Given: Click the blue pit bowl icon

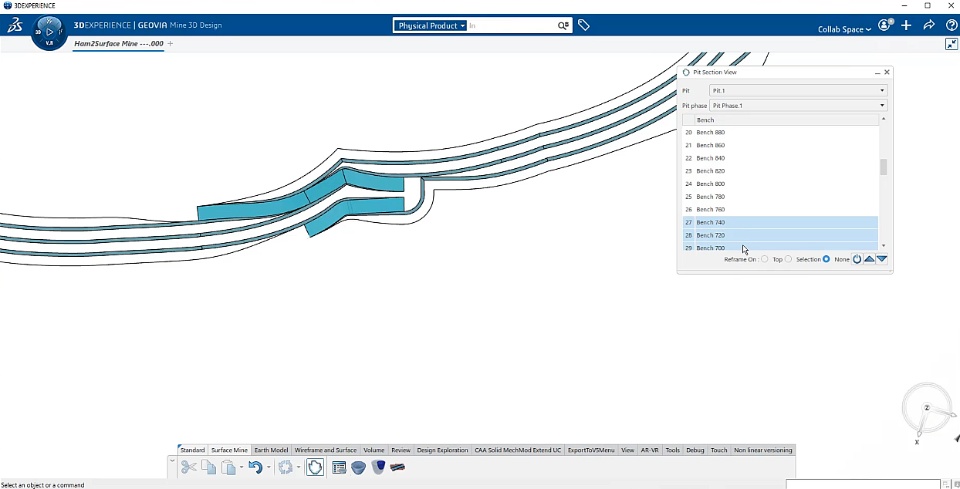Looking at the screenshot, I should (x=359, y=468).
